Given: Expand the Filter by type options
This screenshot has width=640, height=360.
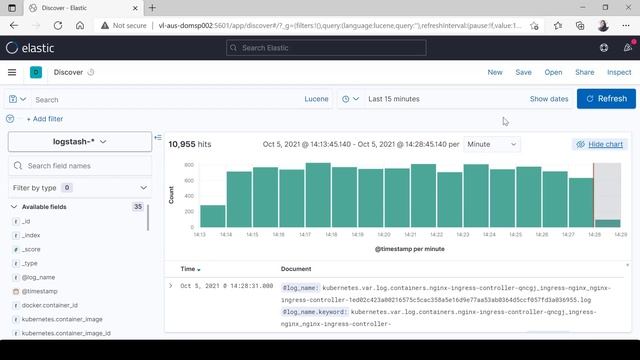Looking at the screenshot, I should tap(80, 188).
